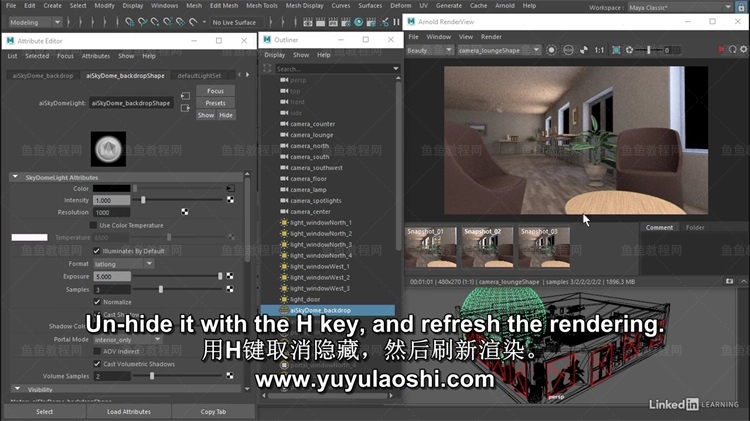Screen dimensions: 750x421
Task: Open the Beauty AOV dropdown
Action: click(429, 50)
